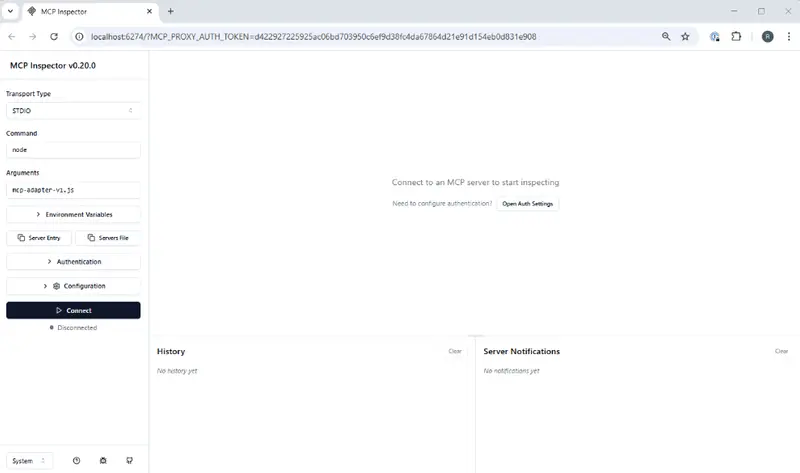Close the MCP Inspector tab
This screenshot has height=473, width=800.
[x=149, y=11]
